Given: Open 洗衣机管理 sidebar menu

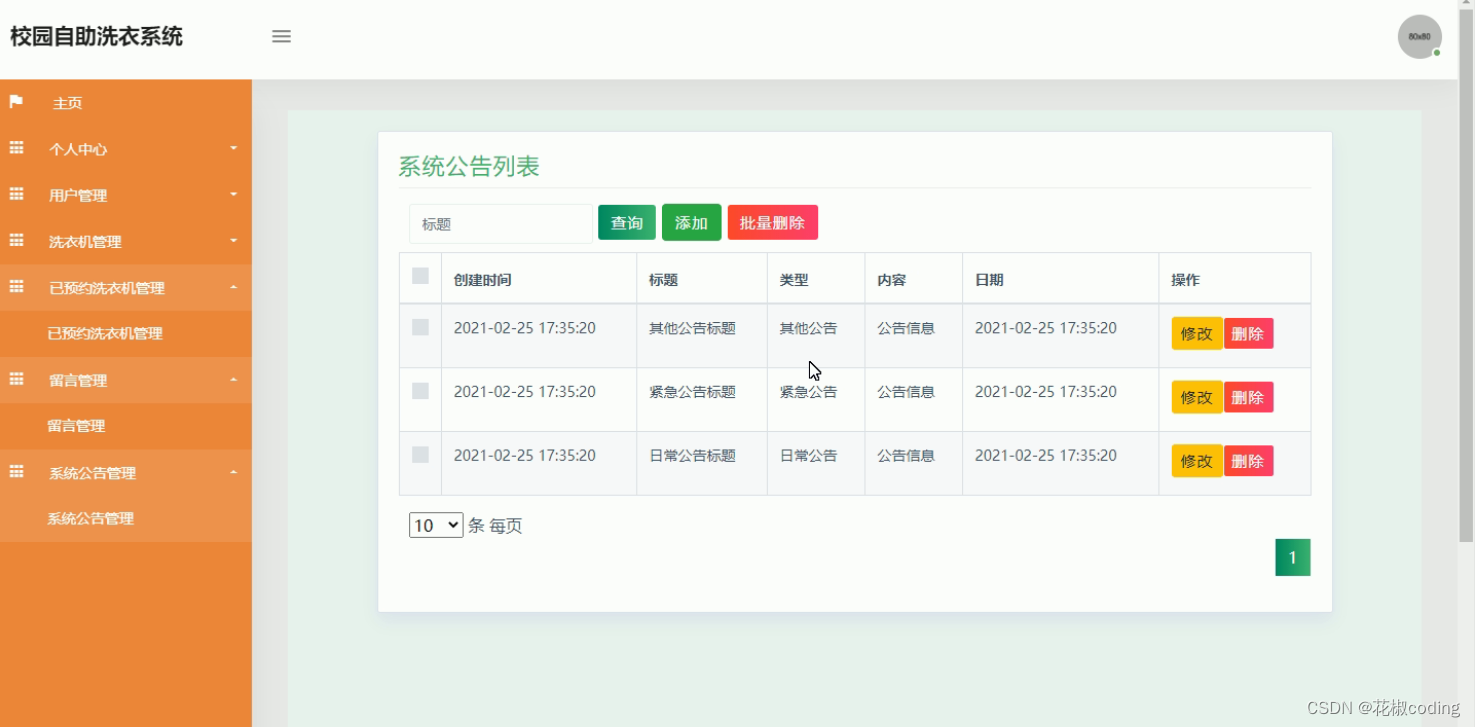Looking at the screenshot, I should [126, 241].
